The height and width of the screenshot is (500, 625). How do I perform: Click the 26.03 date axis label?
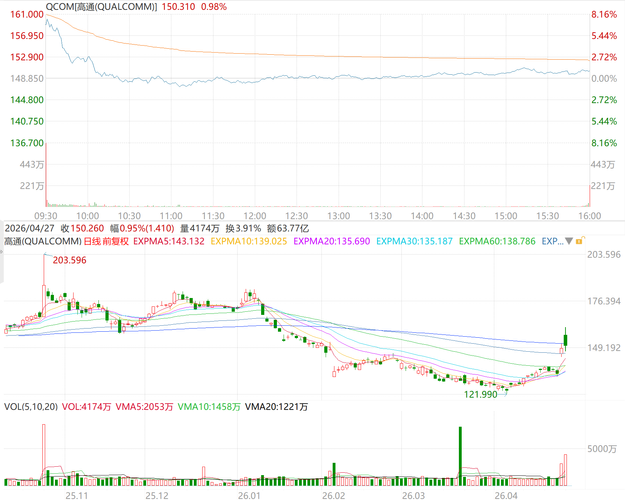(x=413, y=495)
